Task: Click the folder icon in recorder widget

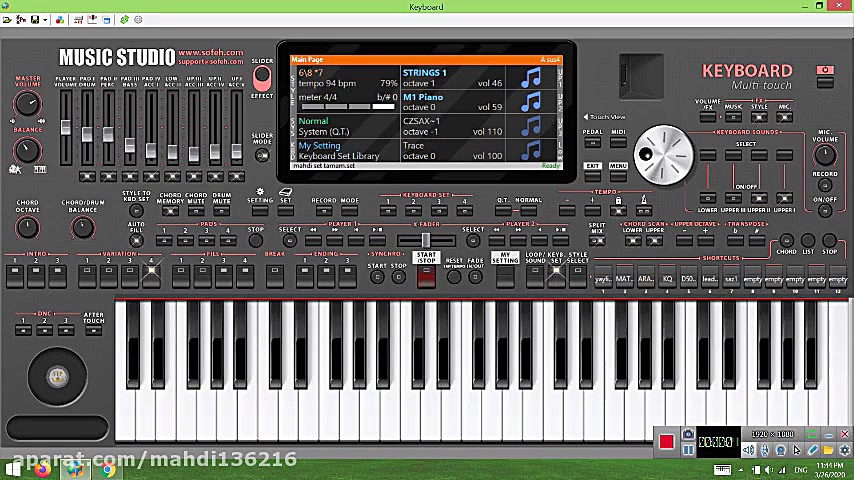Action: (x=828, y=450)
